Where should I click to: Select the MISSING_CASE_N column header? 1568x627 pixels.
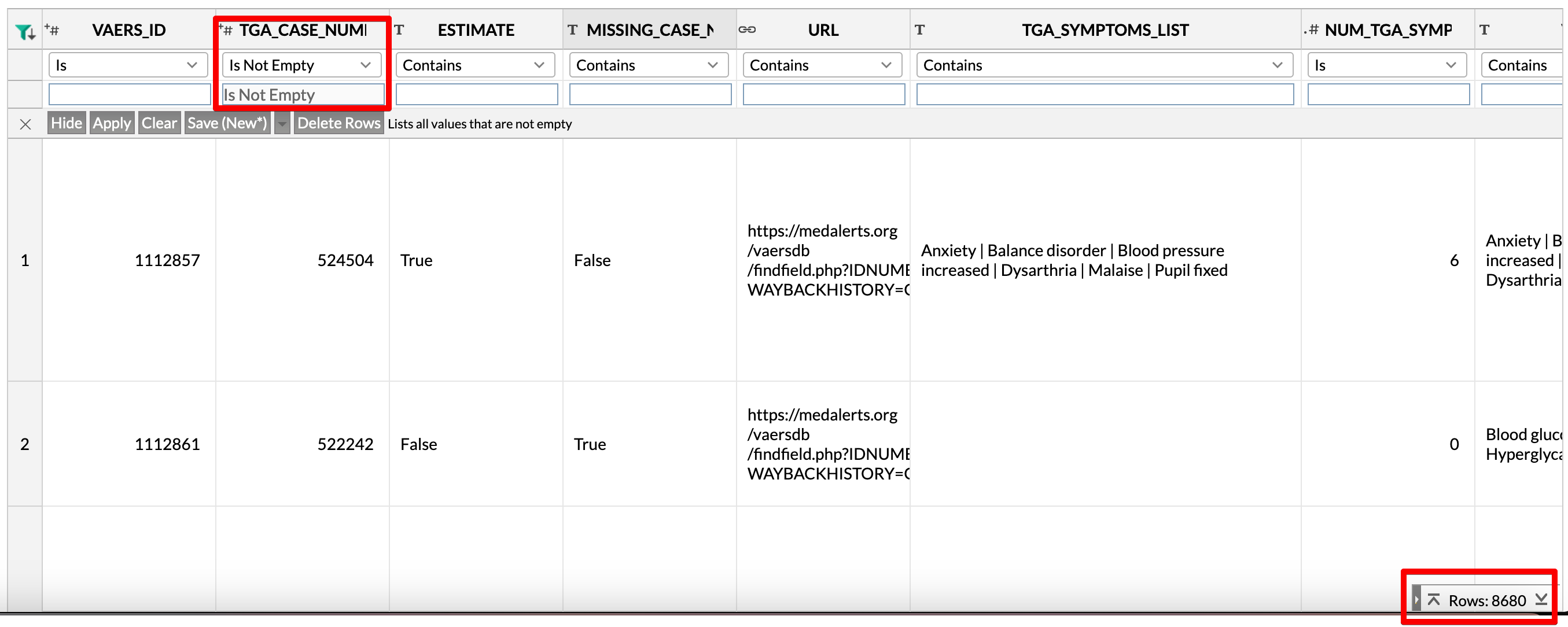coord(650,30)
